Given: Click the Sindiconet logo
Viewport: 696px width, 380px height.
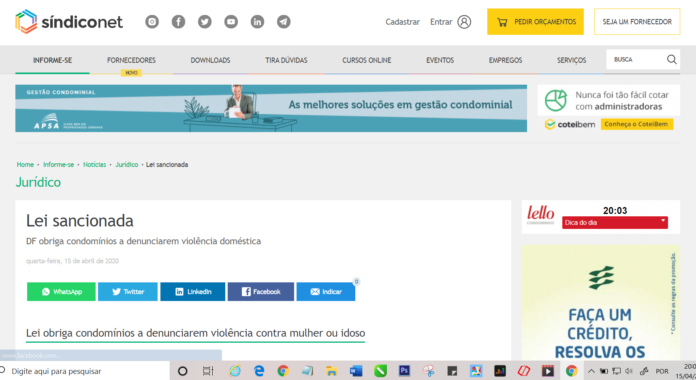Looking at the screenshot, I should 69,21.
